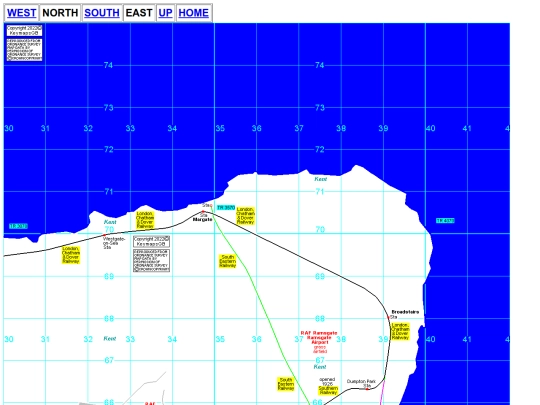Click the cyan TR 4070 tile label

[x=445, y=220]
